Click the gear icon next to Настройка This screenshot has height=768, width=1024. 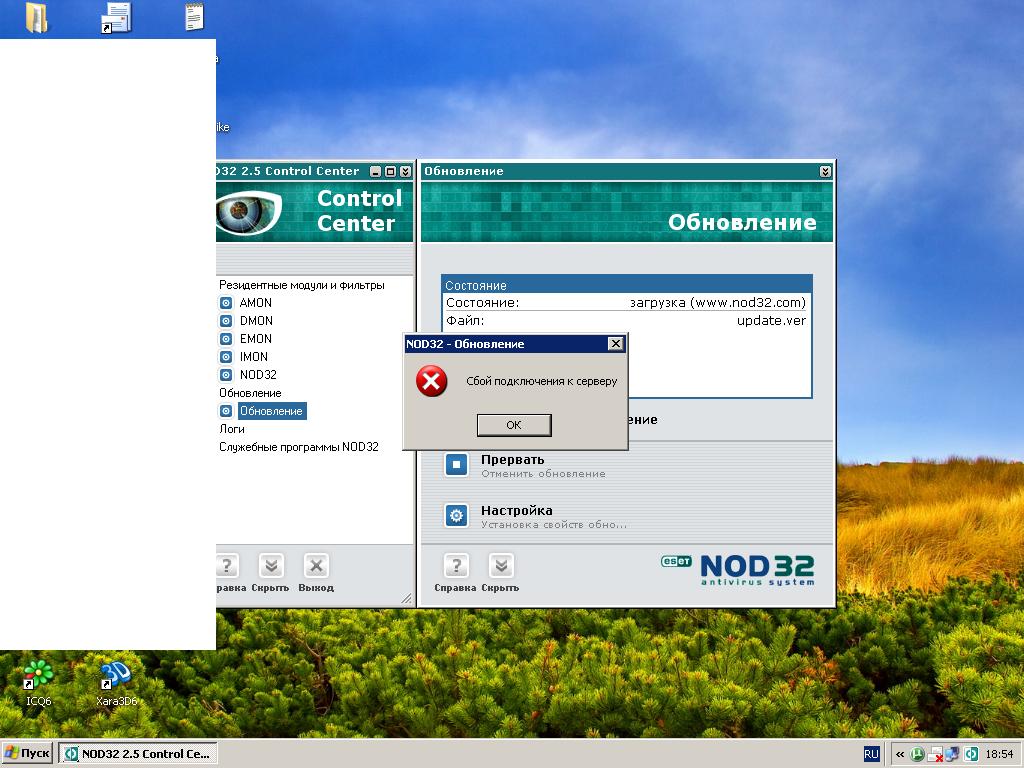tap(456, 515)
